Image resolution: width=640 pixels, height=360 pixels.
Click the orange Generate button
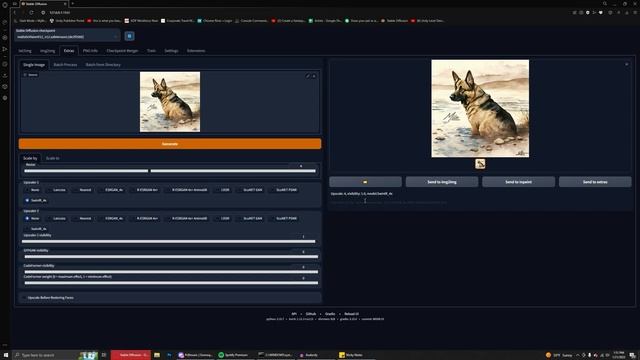[170, 144]
